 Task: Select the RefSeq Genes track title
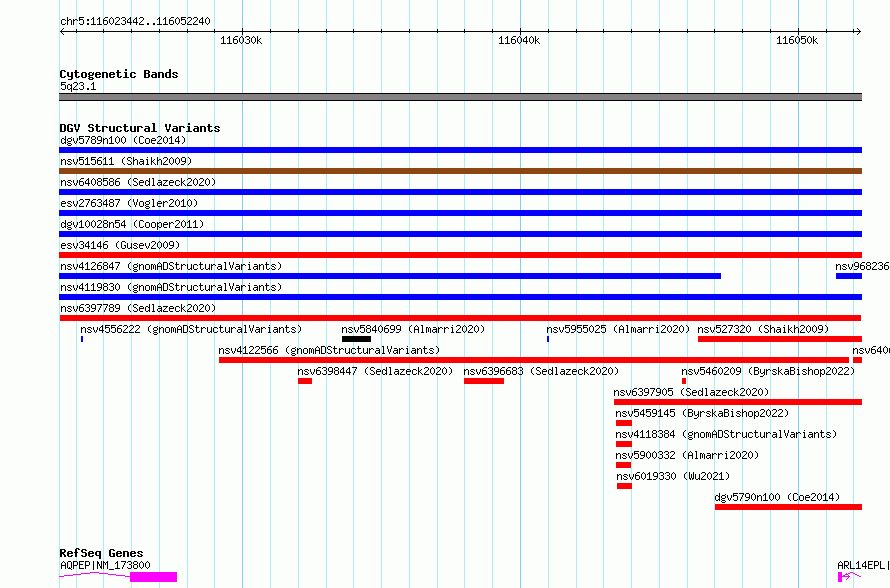tap(101, 553)
